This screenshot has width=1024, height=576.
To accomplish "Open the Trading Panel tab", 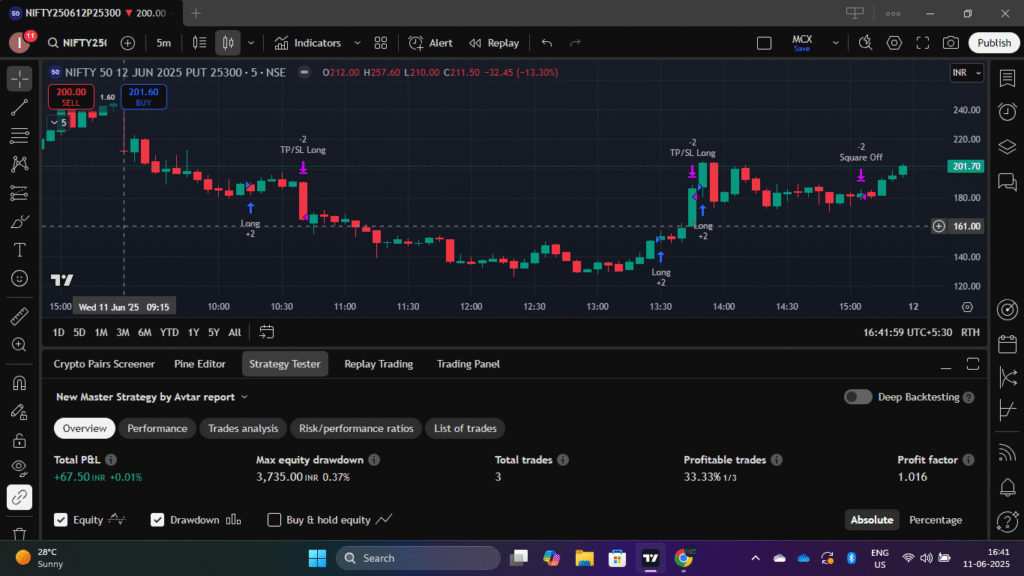I will 468,364.
